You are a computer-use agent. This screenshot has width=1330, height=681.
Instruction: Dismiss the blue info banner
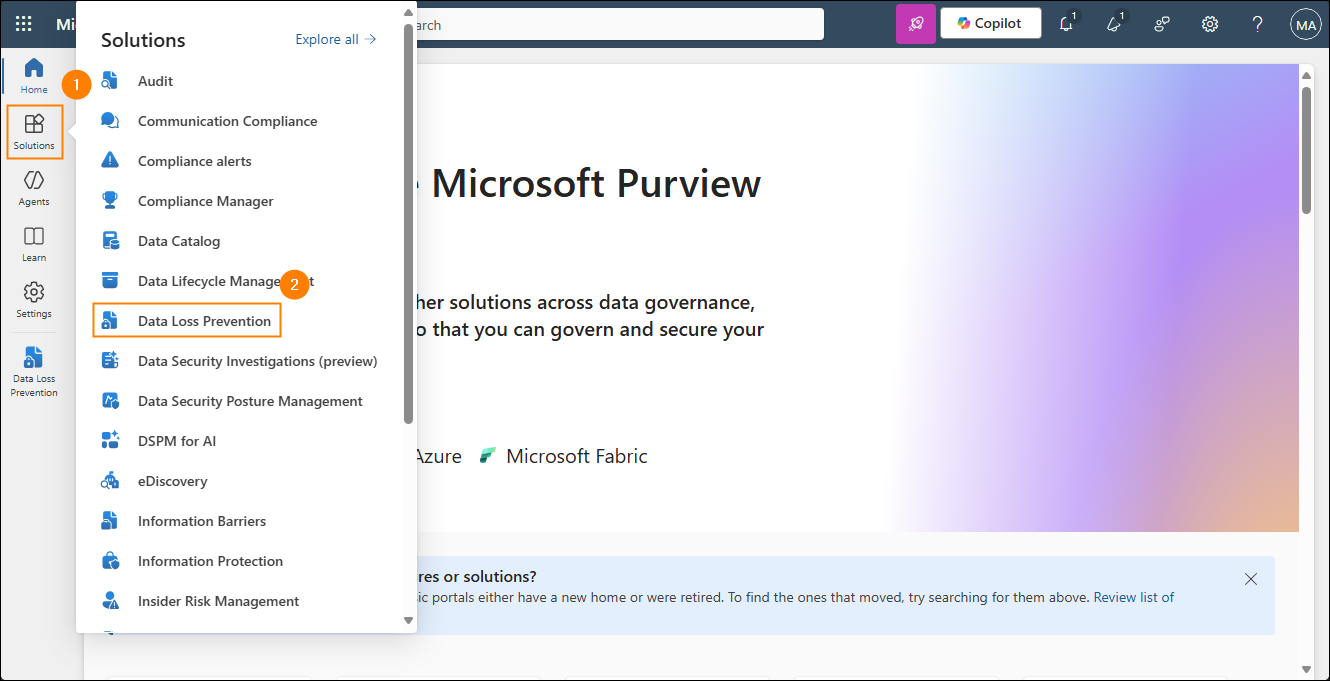(x=1250, y=579)
